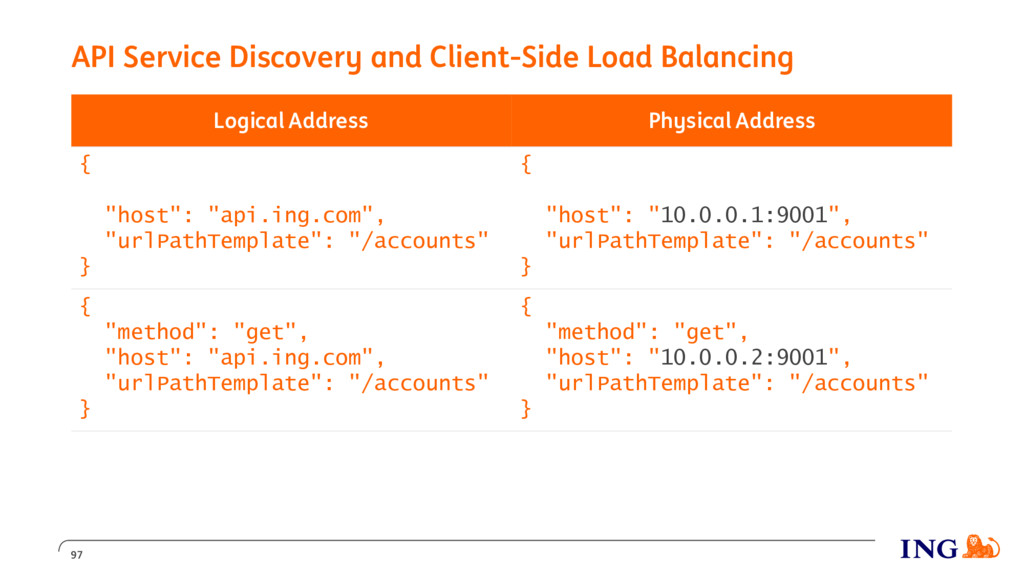The width and height of the screenshot is (1024, 576).
Task: Click second logical "host": "api.ing.com" line below method
Action: click(x=245, y=357)
